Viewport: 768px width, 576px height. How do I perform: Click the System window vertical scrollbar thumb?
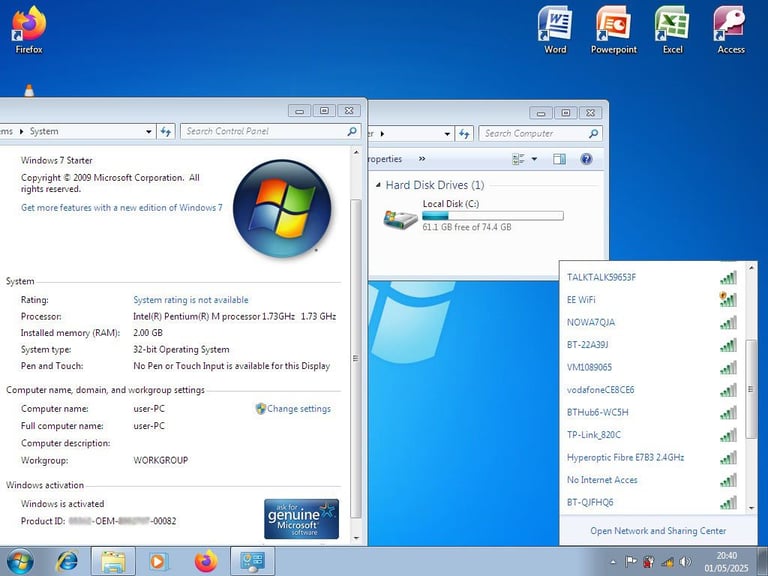click(x=356, y=359)
